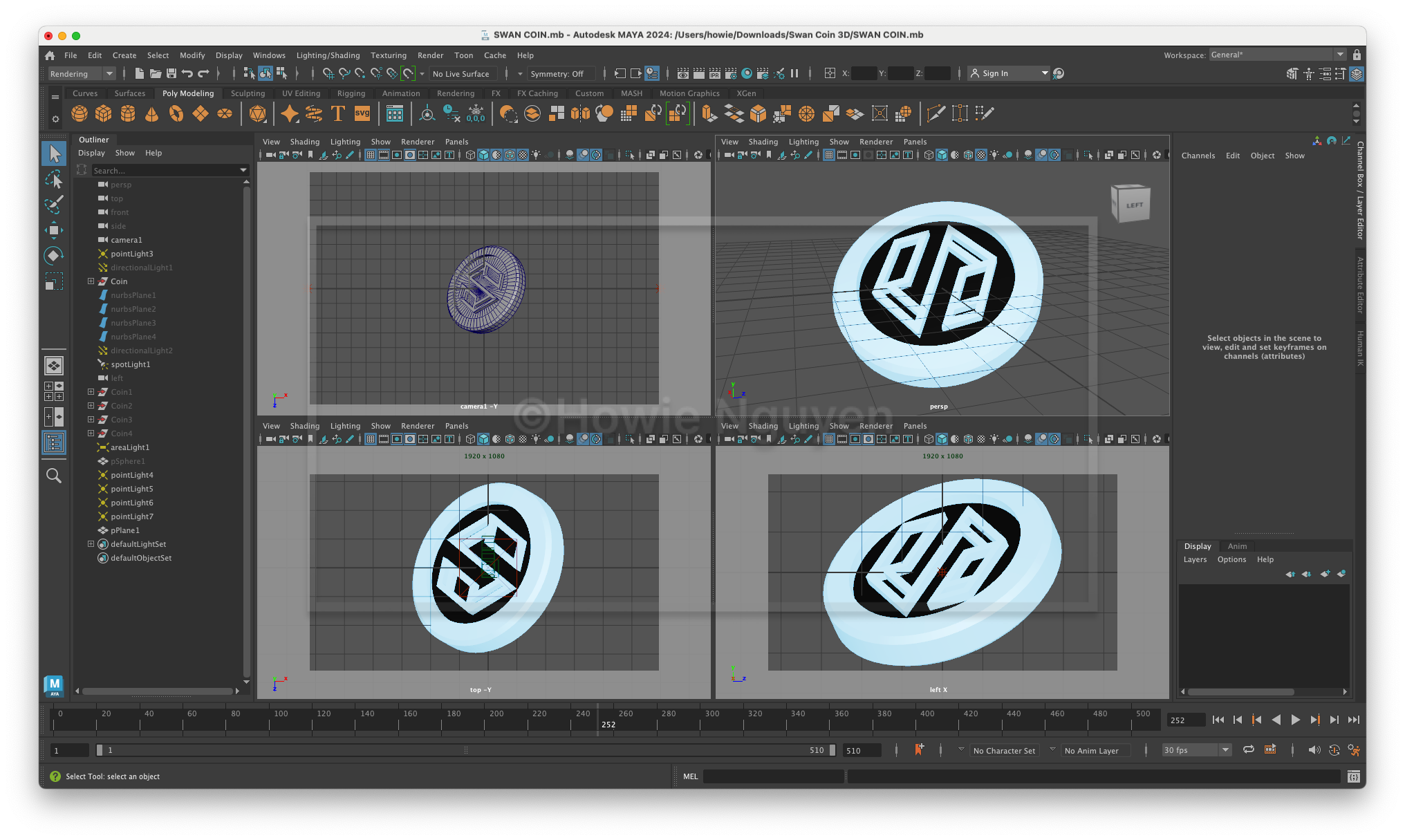Click the polygon sphere shelf icon
This screenshot has height=840, width=1405.
[80, 113]
